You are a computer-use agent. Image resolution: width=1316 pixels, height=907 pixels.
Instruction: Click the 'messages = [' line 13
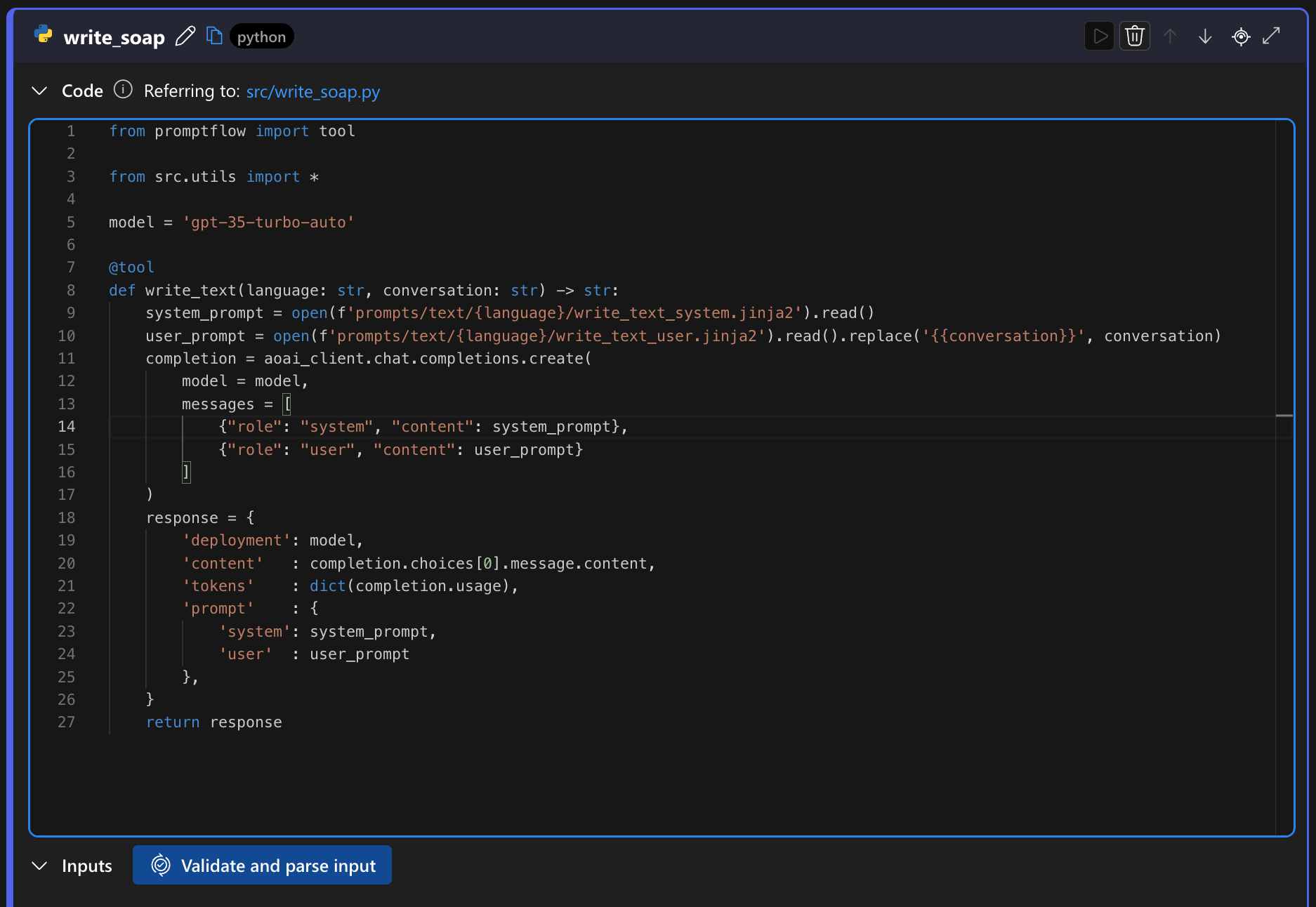(237, 404)
